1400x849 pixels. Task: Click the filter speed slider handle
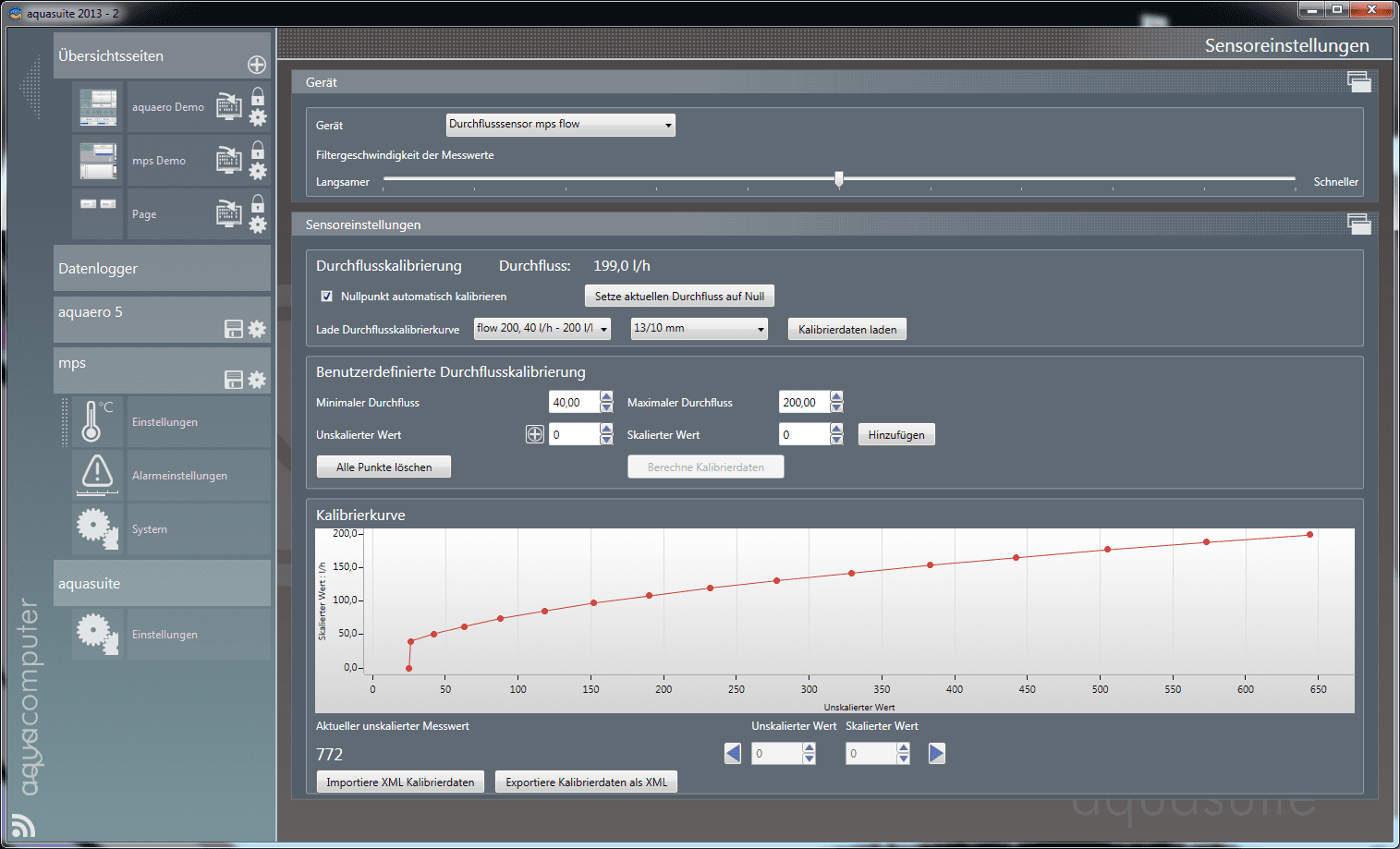[x=839, y=178]
